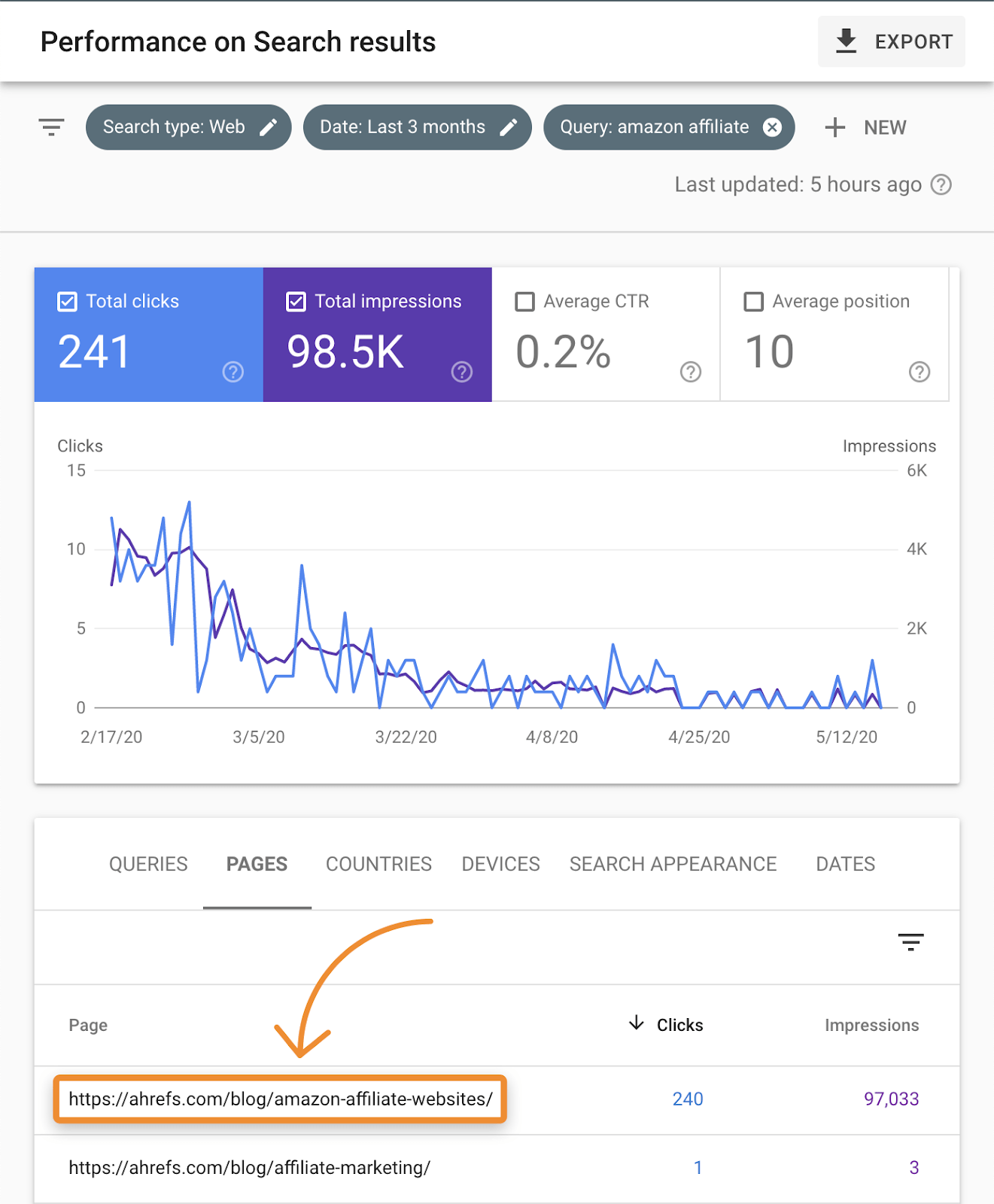Click the filter icon beside Search type chip
The width and height of the screenshot is (994, 1204).
pyautogui.click(x=51, y=127)
